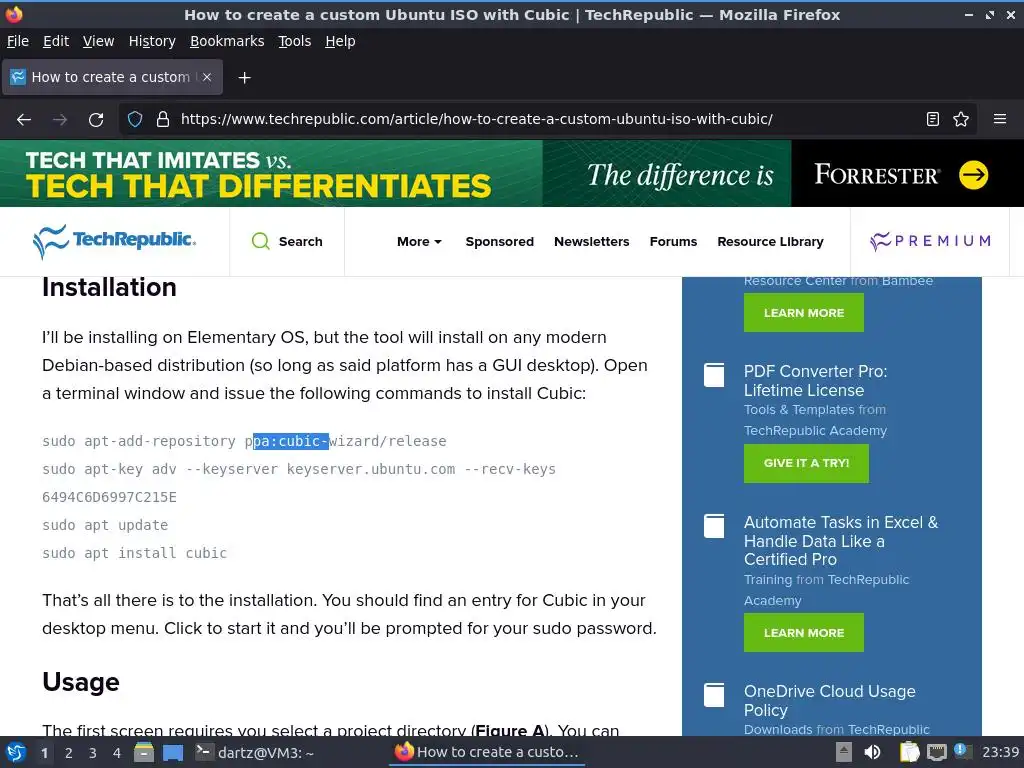Switch to workspace 3

[93, 753]
